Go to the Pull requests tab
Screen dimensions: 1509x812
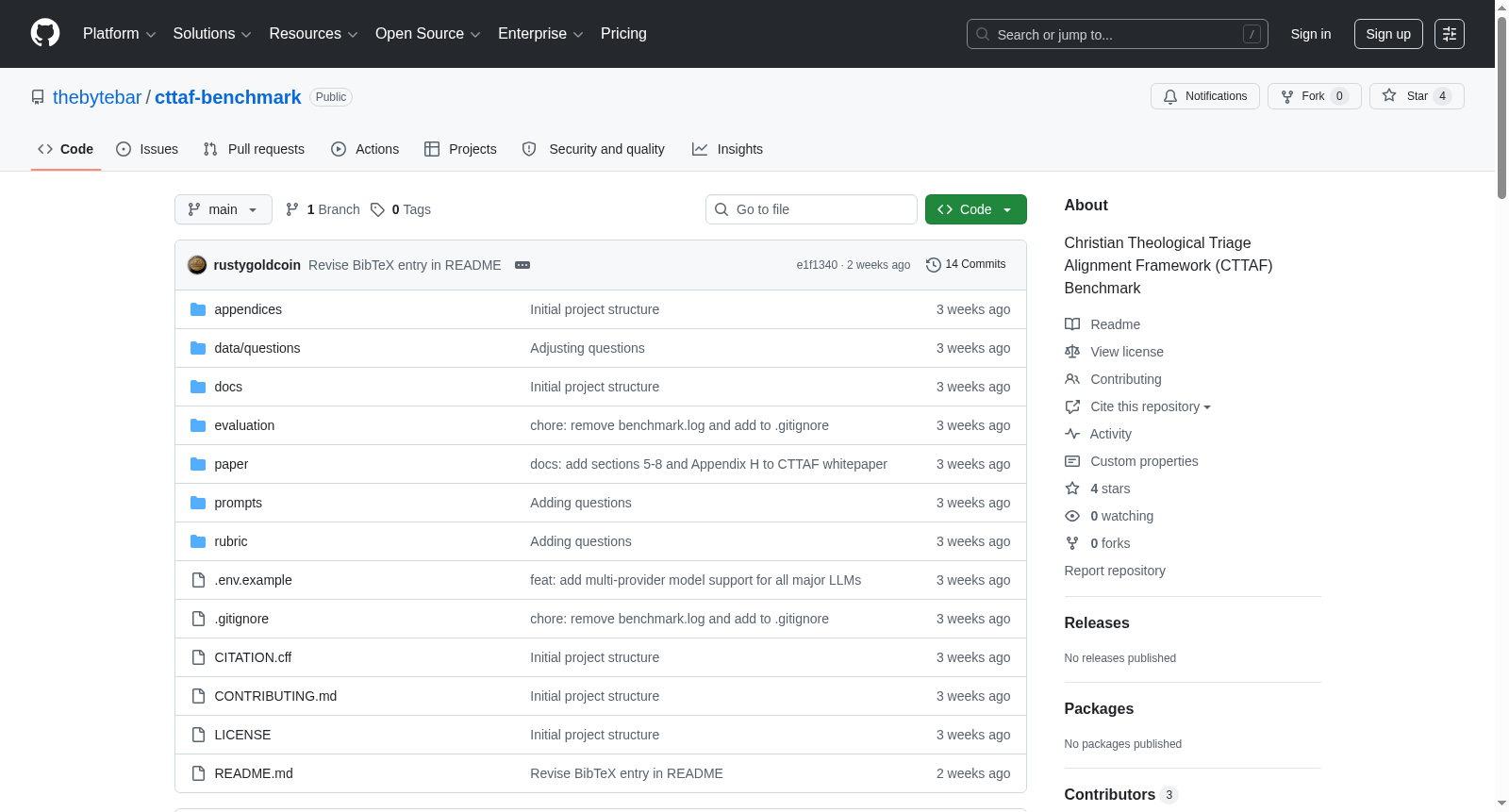point(254,149)
